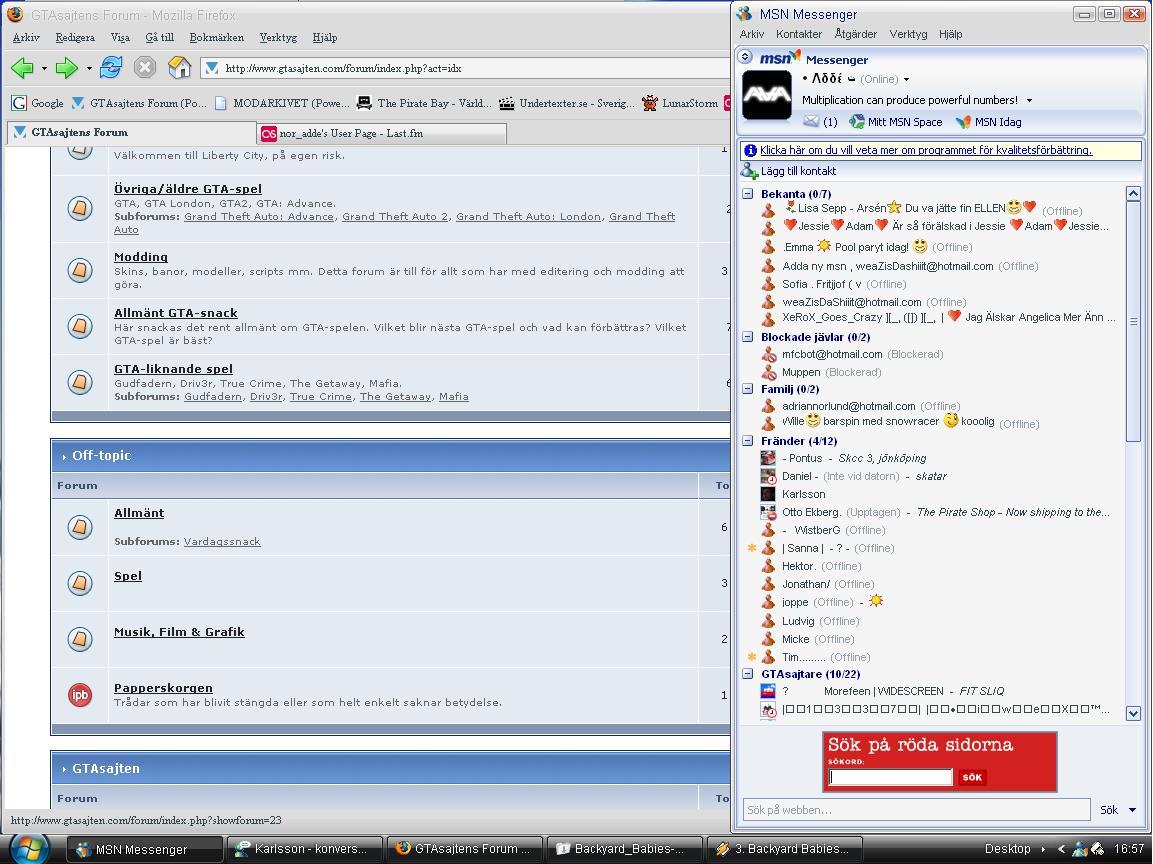Open the Bokmärken menu in Firefox

pos(216,37)
